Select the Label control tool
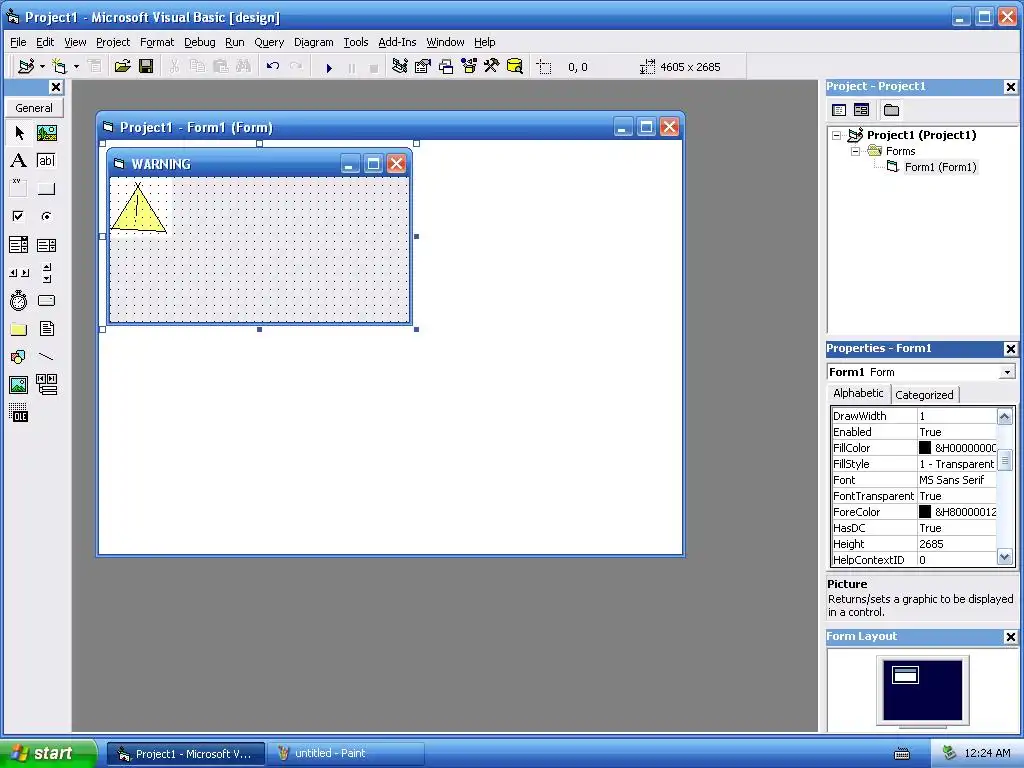The height and width of the screenshot is (768, 1024). (x=19, y=161)
